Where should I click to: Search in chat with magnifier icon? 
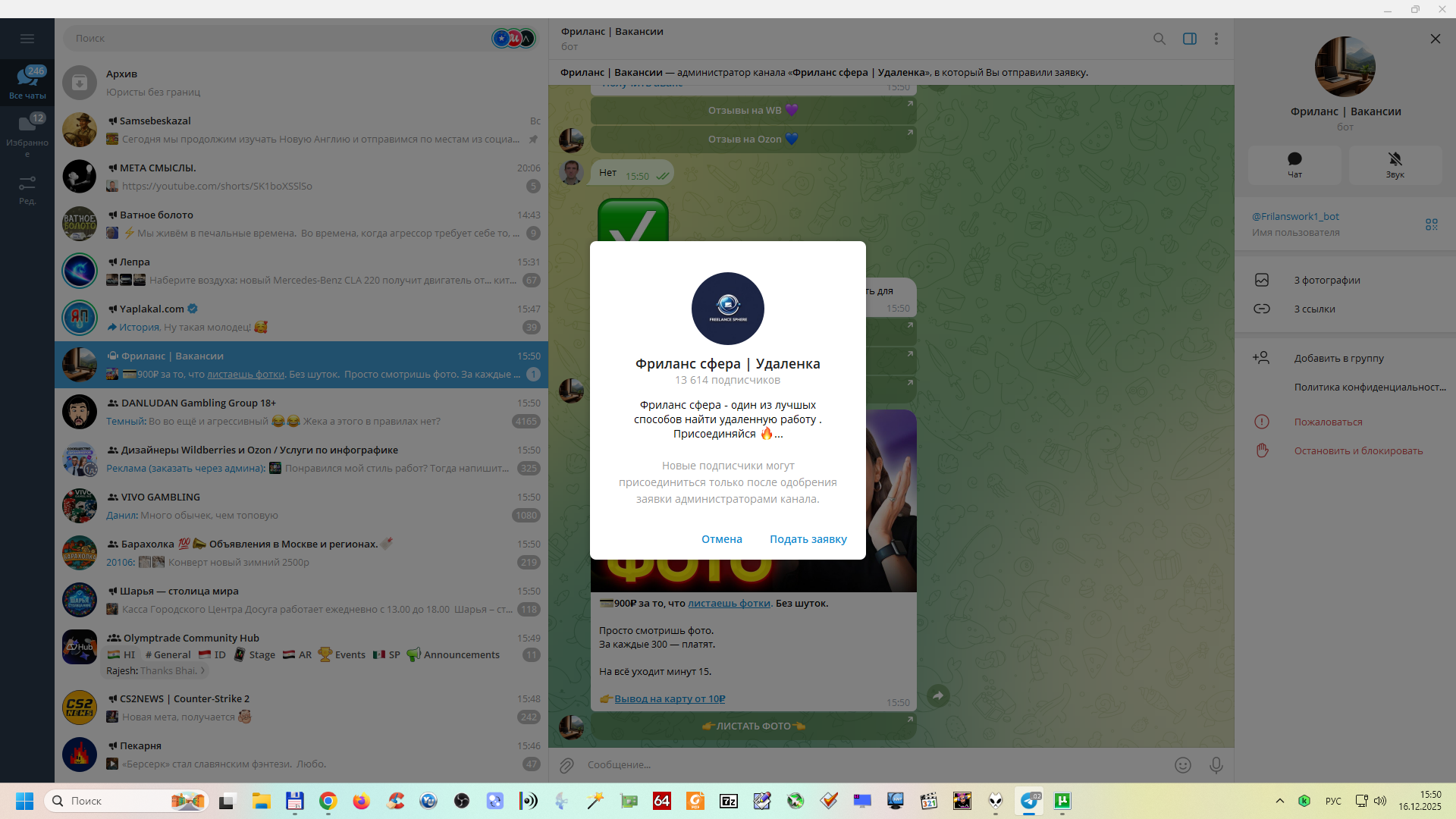(1159, 39)
